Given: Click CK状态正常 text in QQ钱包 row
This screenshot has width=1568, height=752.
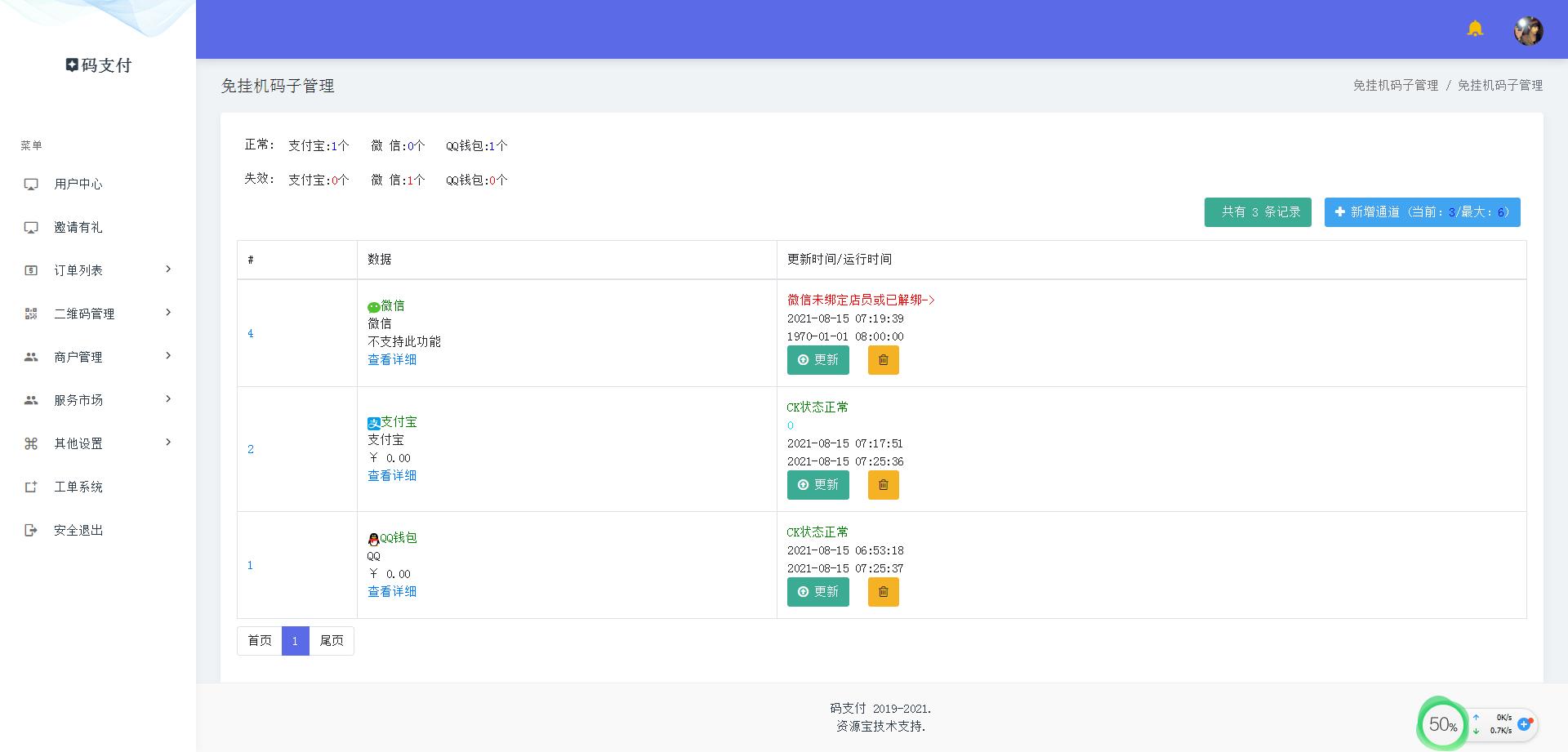Looking at the screenshot, I should [817, 532].
